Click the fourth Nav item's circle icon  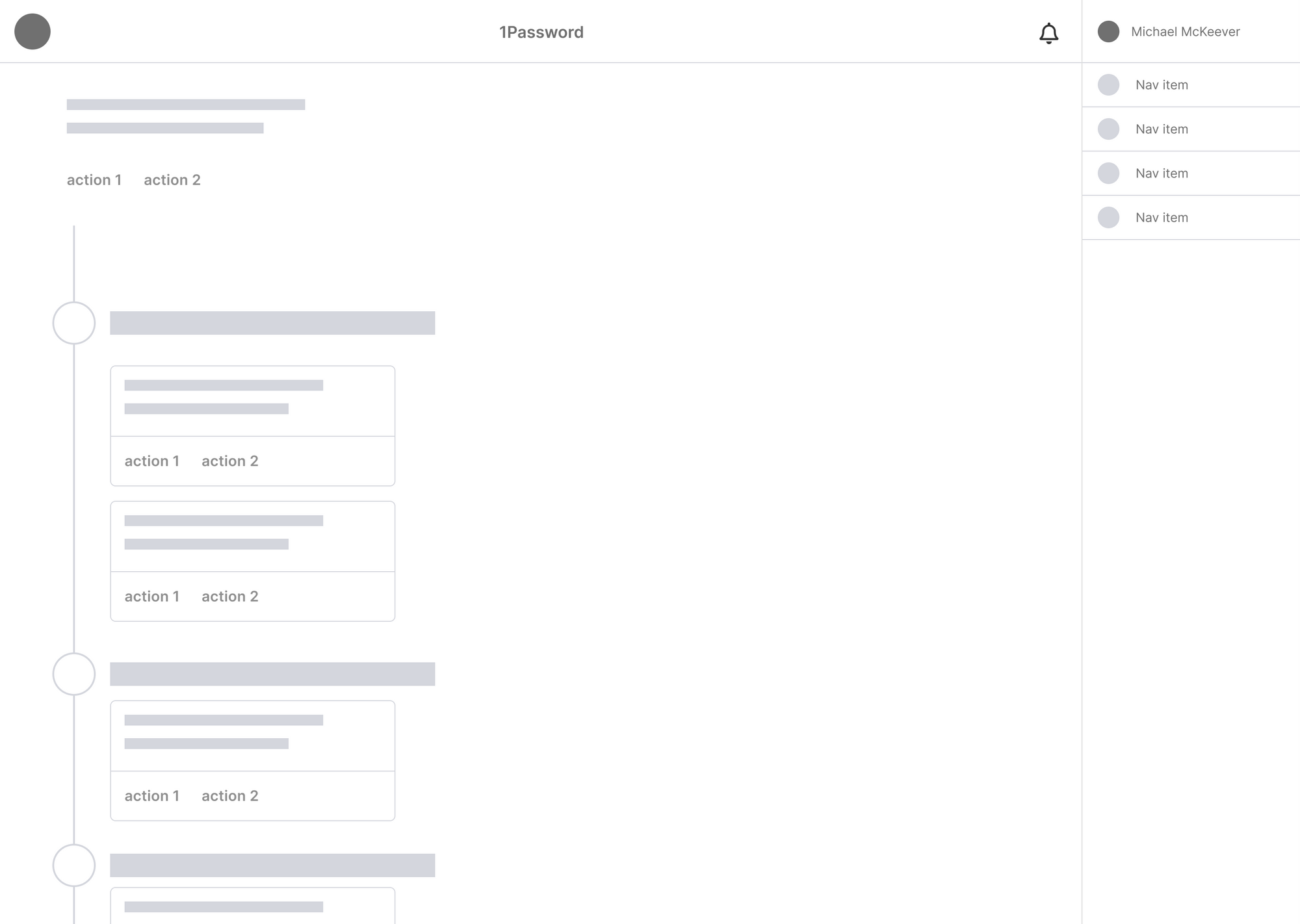pyautogui.click(x=1108, y=217)
